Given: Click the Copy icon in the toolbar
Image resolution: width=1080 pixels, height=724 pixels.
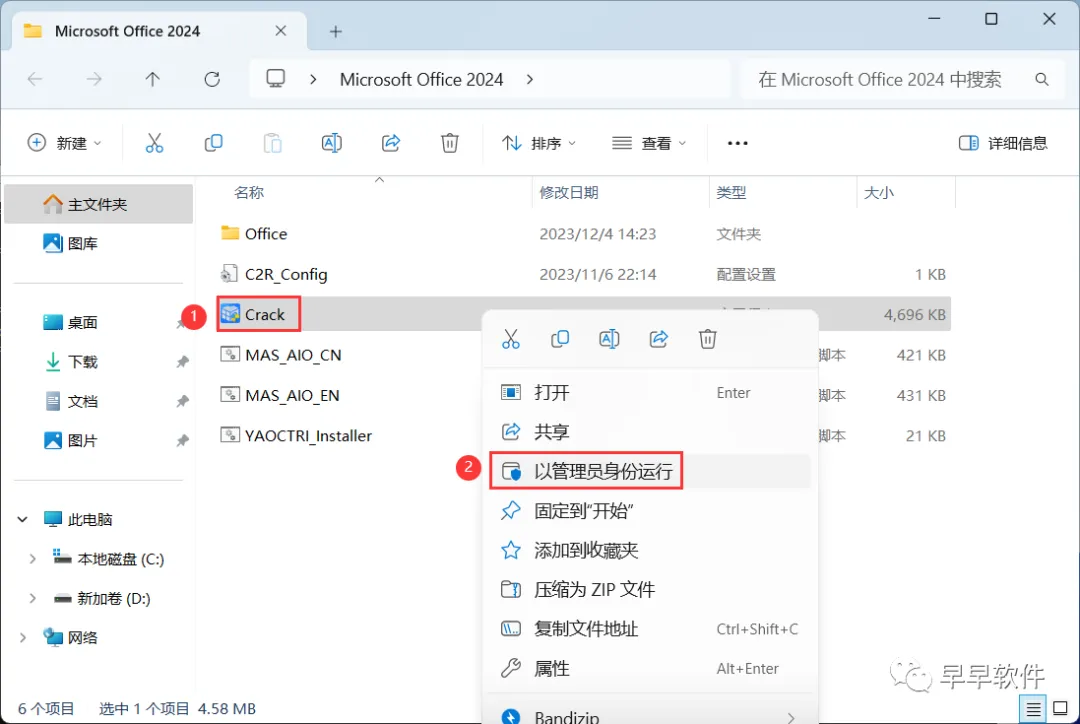Looking at the screenshot, I should 214,143.
